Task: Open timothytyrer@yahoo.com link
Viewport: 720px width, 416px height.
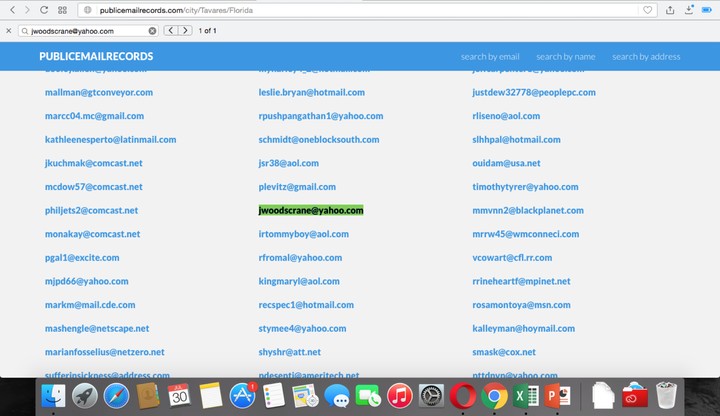Action: click(x=525, y=187)
